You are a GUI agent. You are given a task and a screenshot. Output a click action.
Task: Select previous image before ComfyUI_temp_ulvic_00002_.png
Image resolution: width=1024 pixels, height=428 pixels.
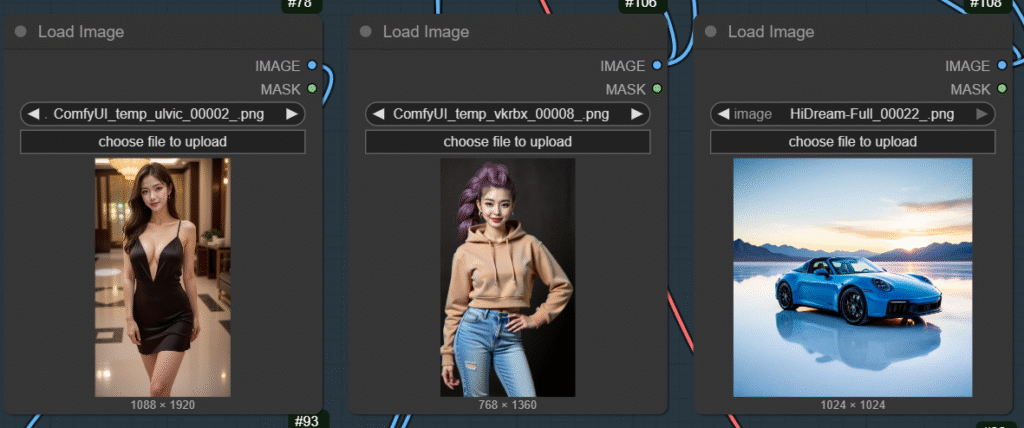[33, 114]
